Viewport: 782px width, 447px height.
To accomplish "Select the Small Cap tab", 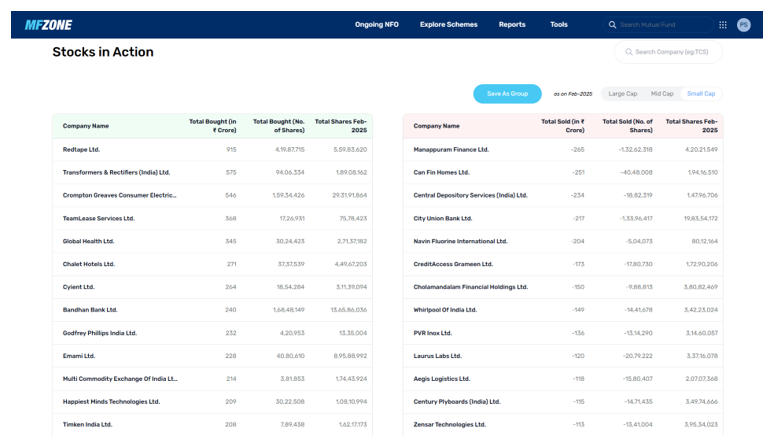I will click(x=701, y=94).
